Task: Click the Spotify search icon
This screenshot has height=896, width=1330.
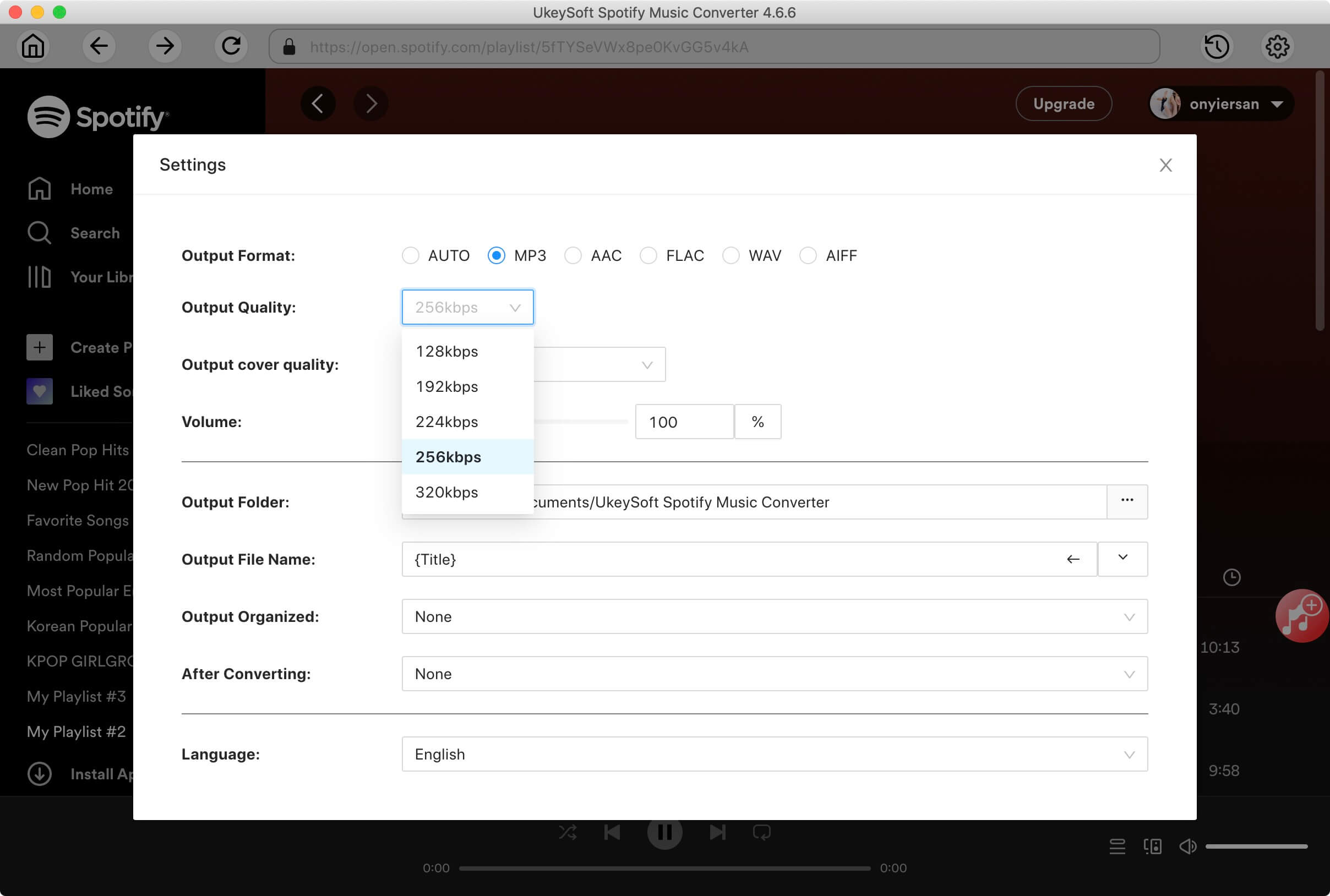Action: tap(39, 232)
